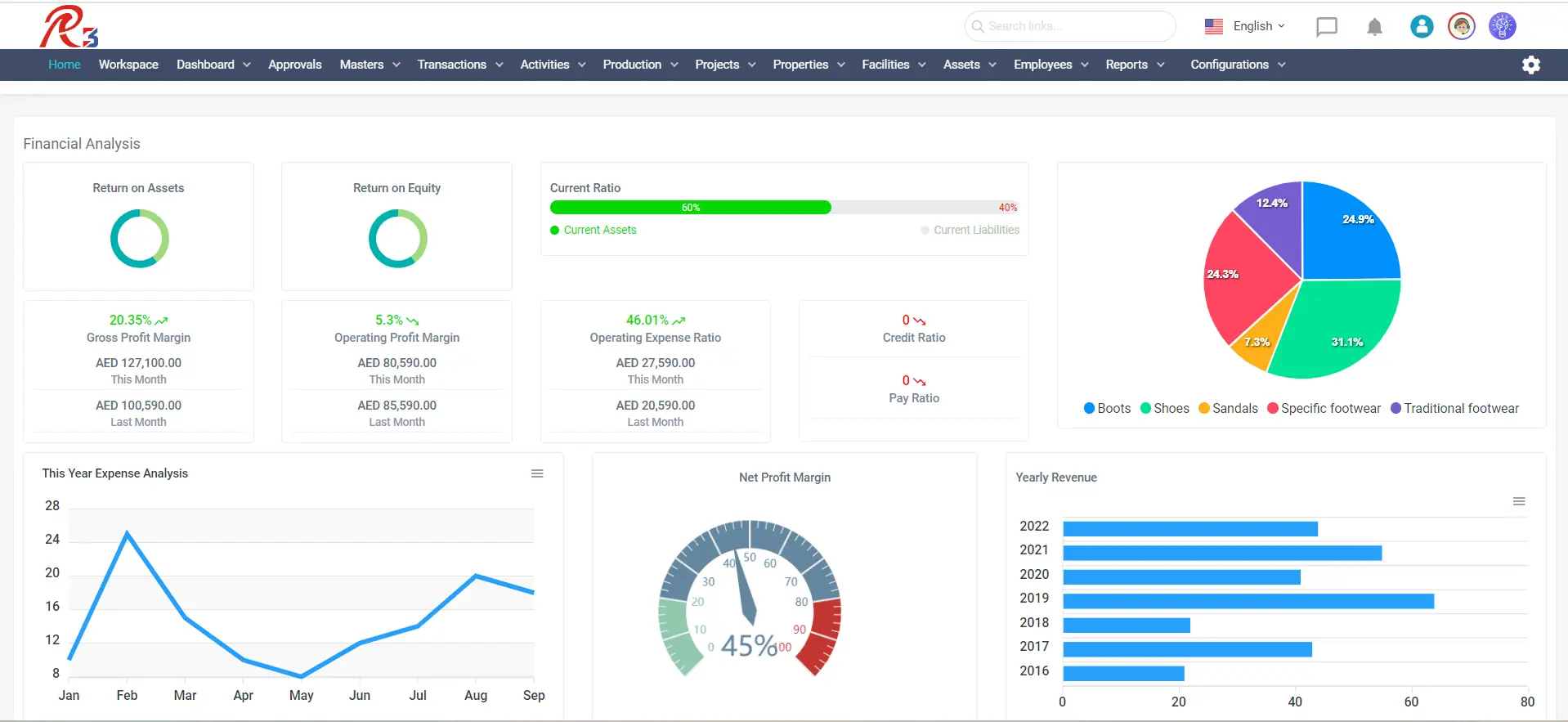Click the green 60% current ratio bar
1568x722 pixels.
[x=691, y=208]
